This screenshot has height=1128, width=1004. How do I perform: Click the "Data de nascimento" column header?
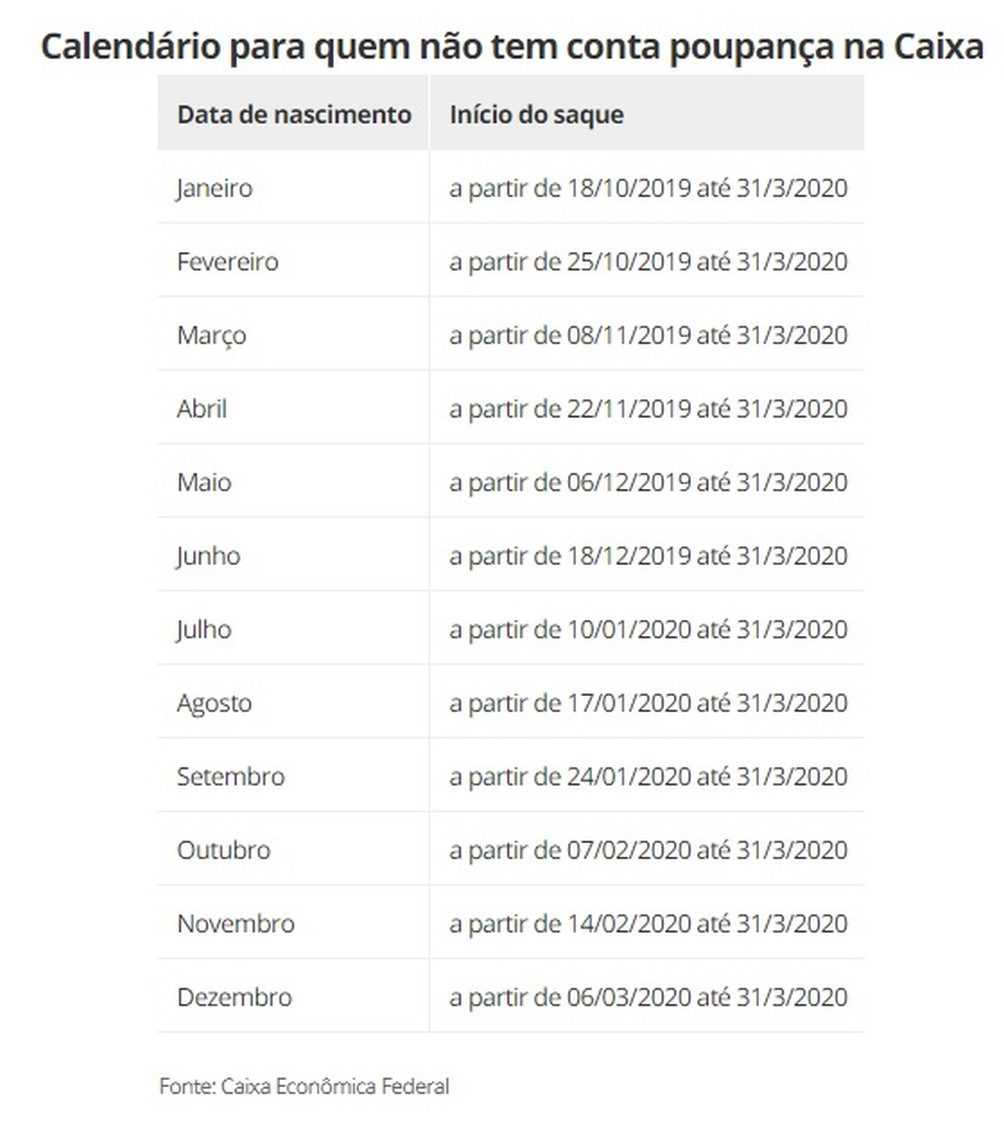click(294, 114)
